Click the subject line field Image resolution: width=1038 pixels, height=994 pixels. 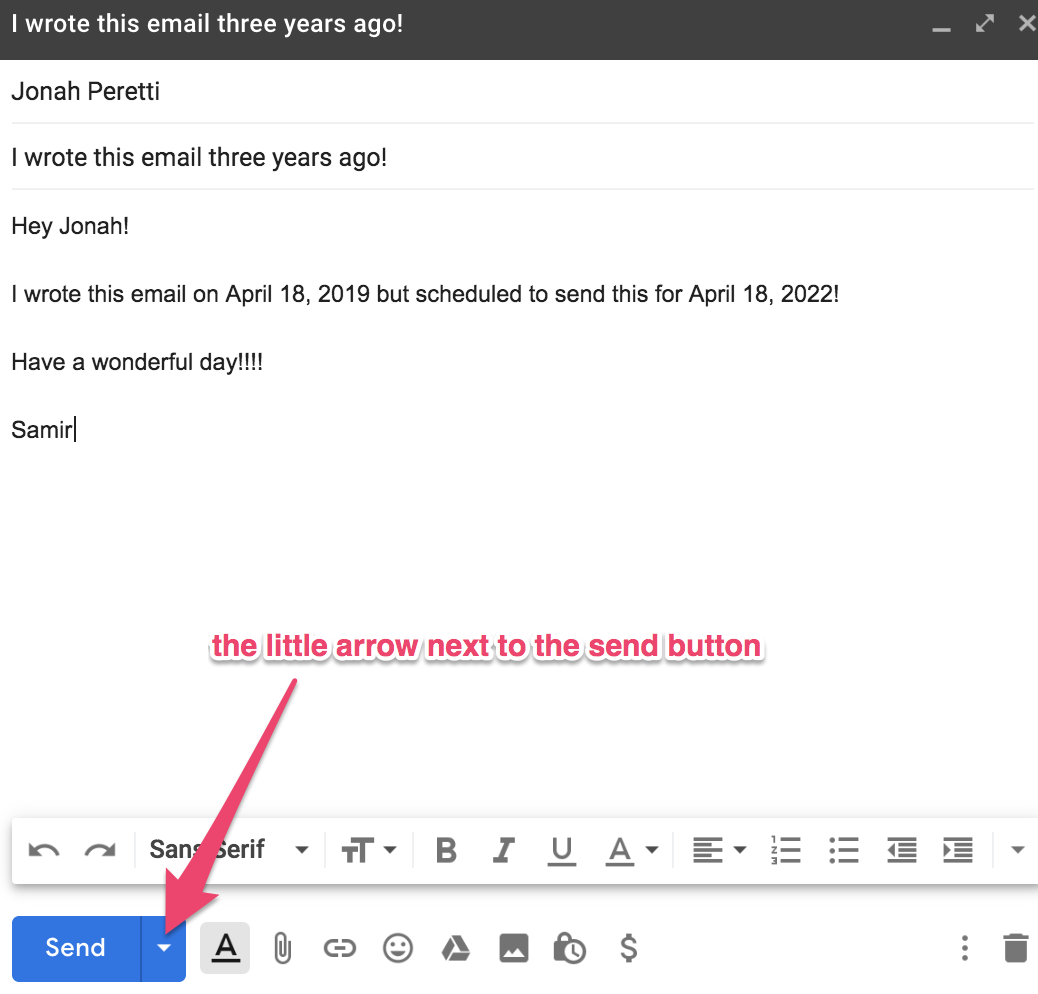pyautogui.click(x=522, y=158)
